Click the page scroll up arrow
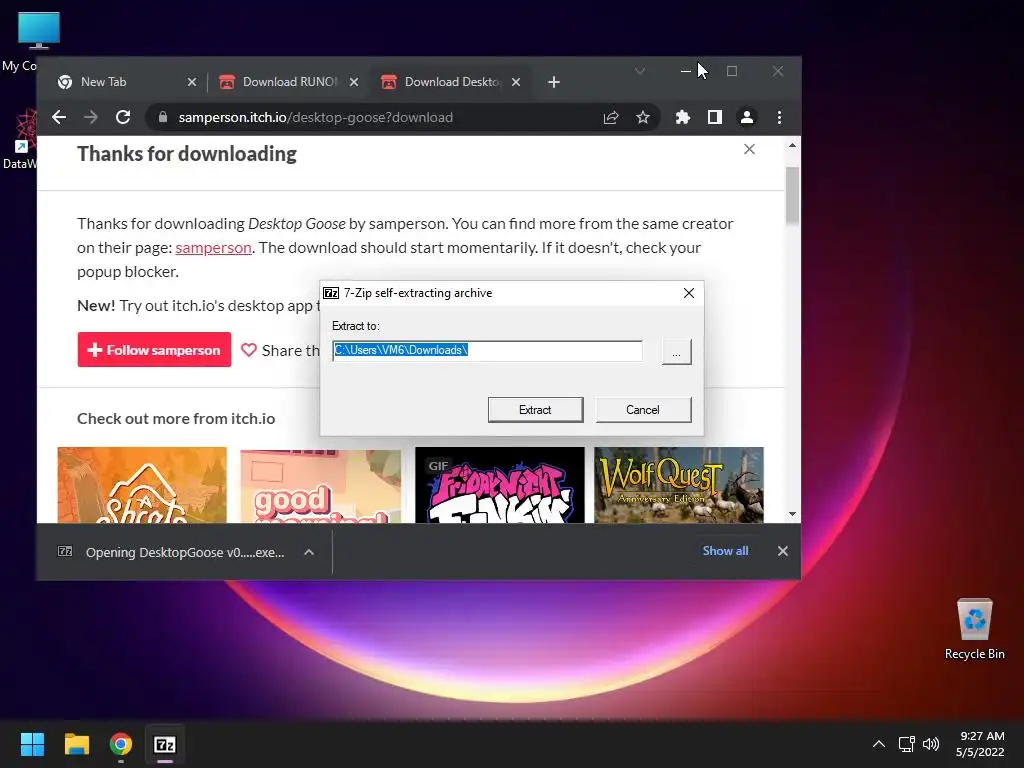 click(x=792, y=146)
